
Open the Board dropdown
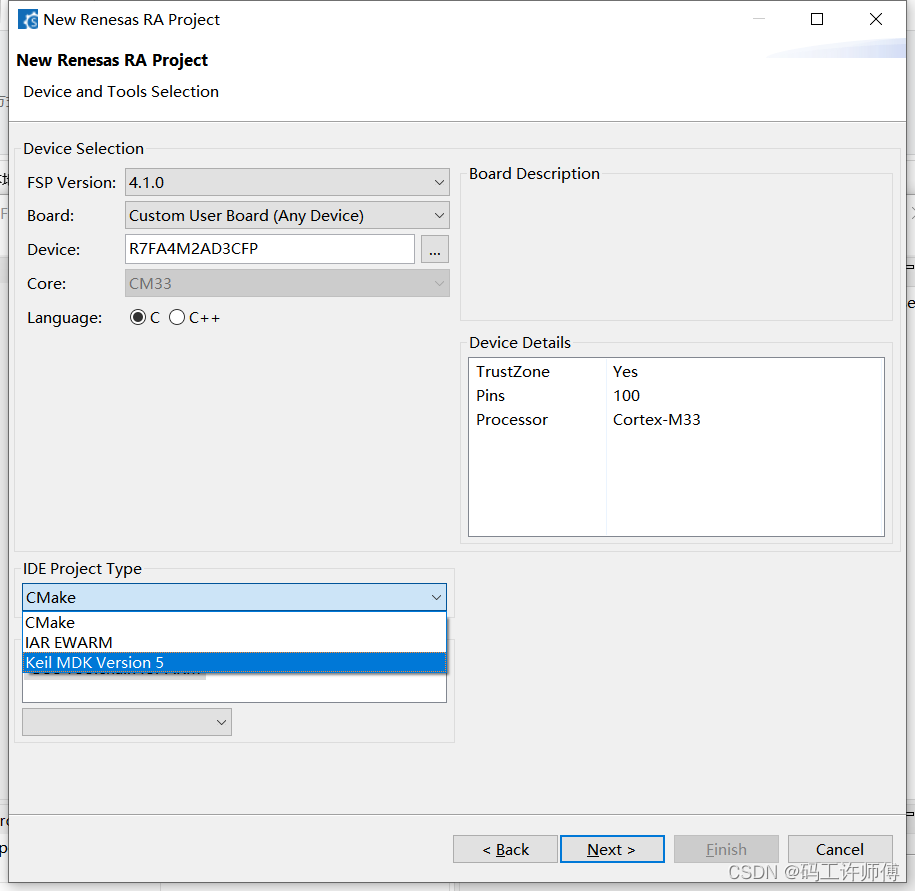tap(287, 216)
